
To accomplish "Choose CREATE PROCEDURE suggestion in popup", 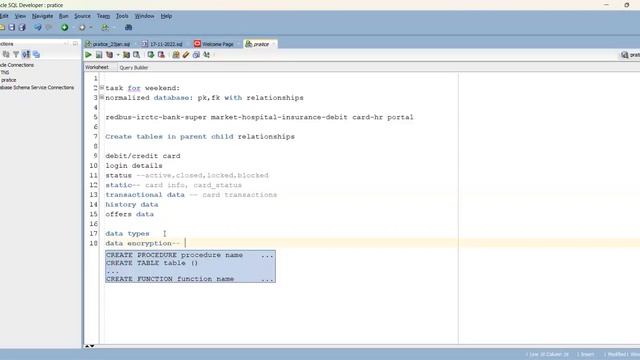I will pyautogui.click(x=190, y=255).
